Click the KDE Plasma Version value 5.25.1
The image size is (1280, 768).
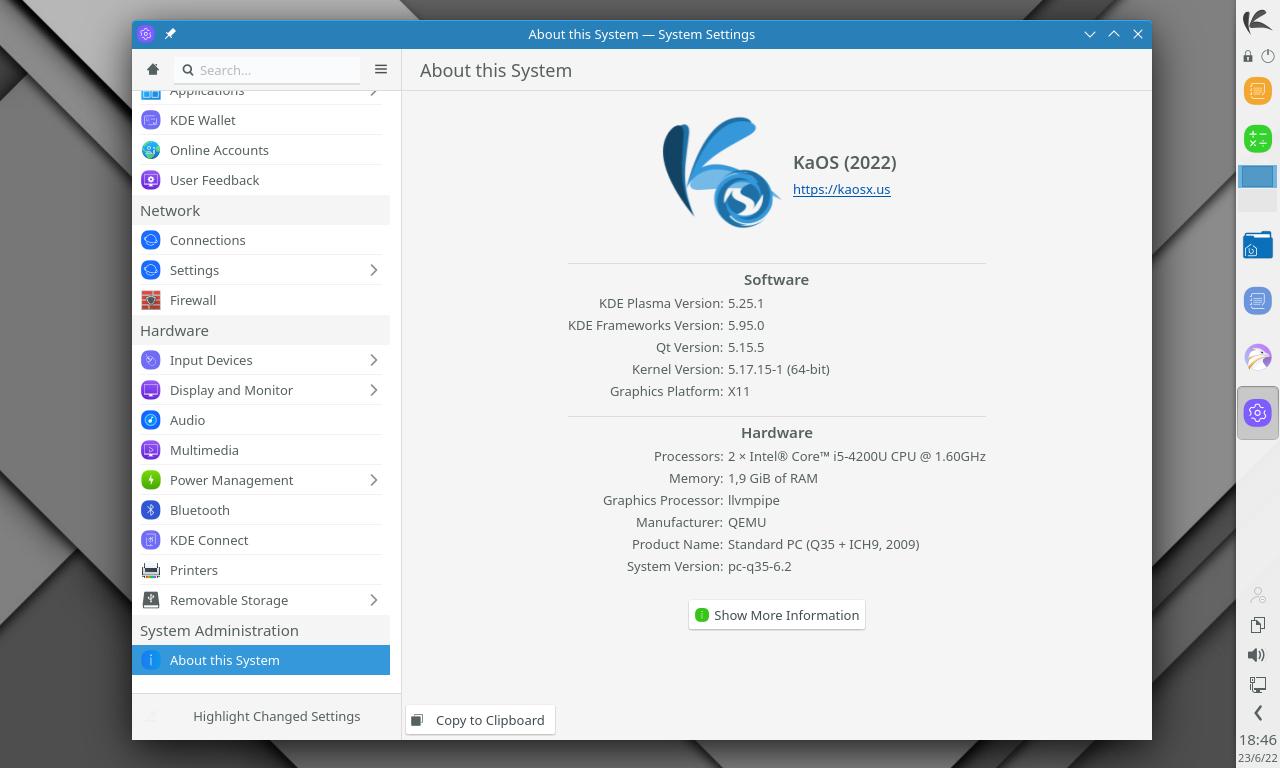(x=746, y=303)
